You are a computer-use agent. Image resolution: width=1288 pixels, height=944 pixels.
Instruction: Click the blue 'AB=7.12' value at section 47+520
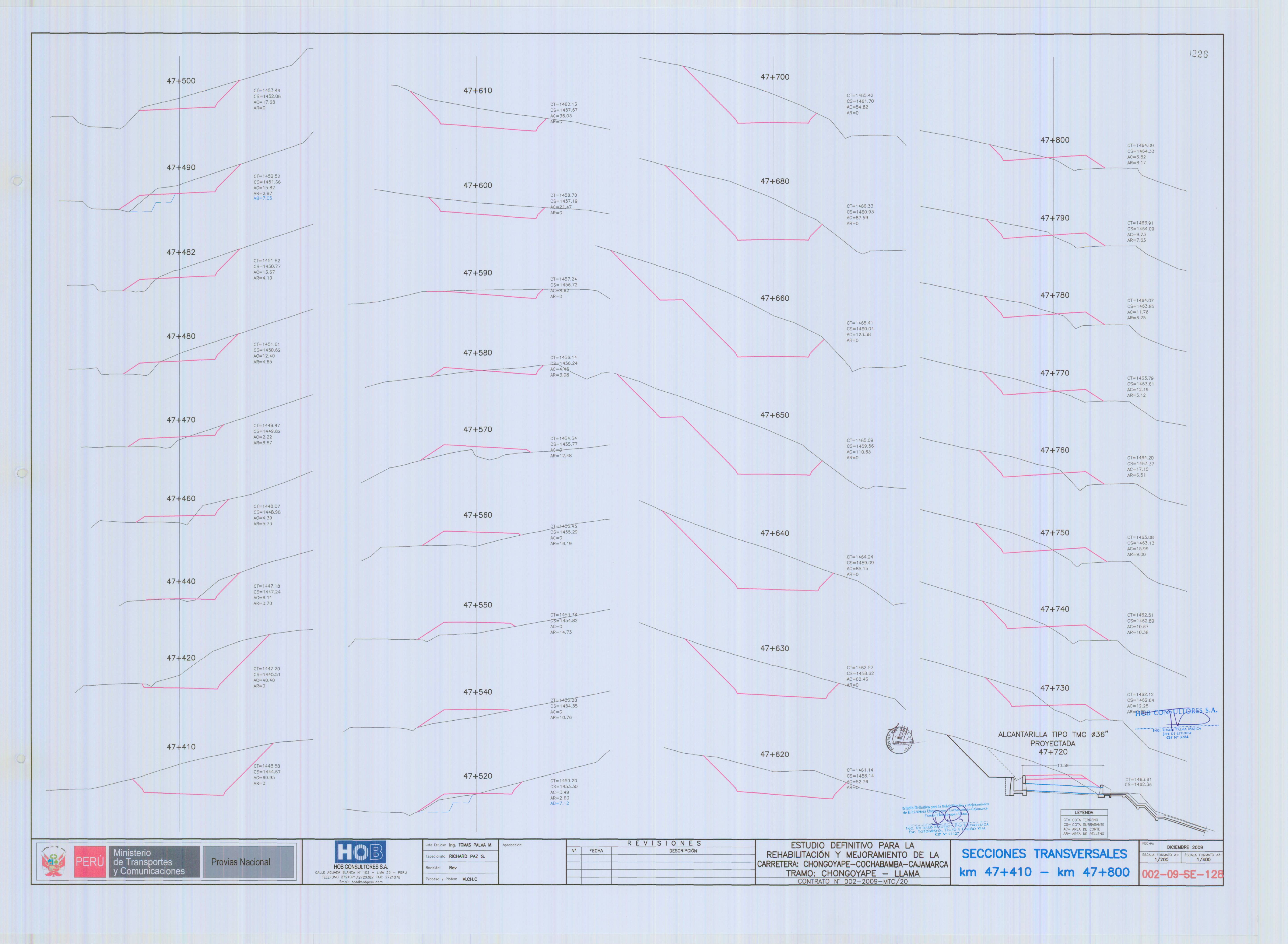pyautogui.click(x=559, y=803)
